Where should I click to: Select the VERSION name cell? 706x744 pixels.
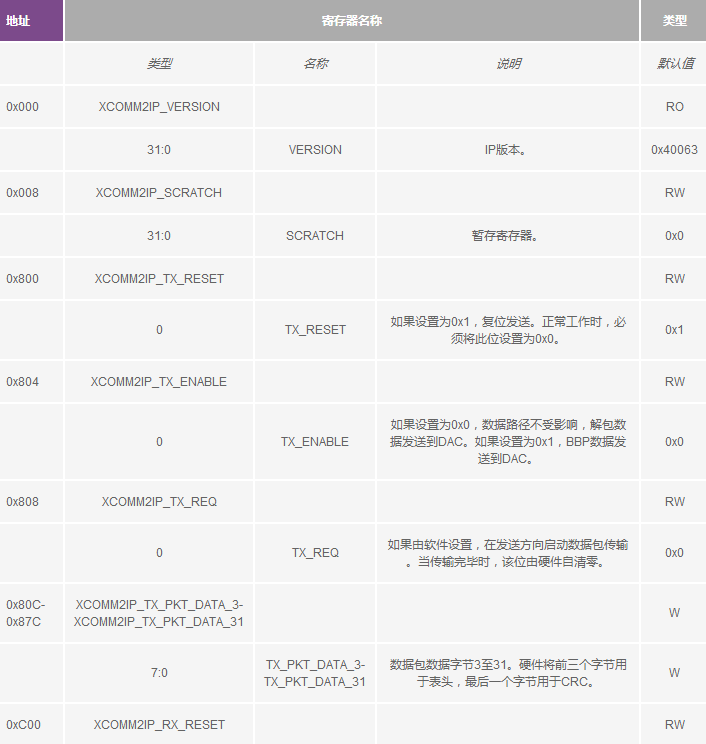coord(315,150)
